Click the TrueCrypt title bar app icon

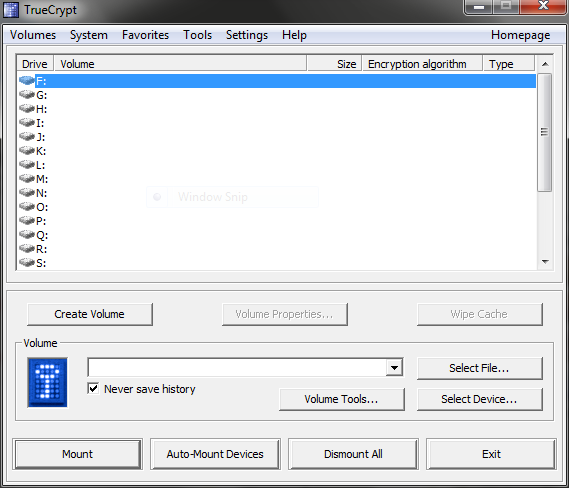click(11, 10)
